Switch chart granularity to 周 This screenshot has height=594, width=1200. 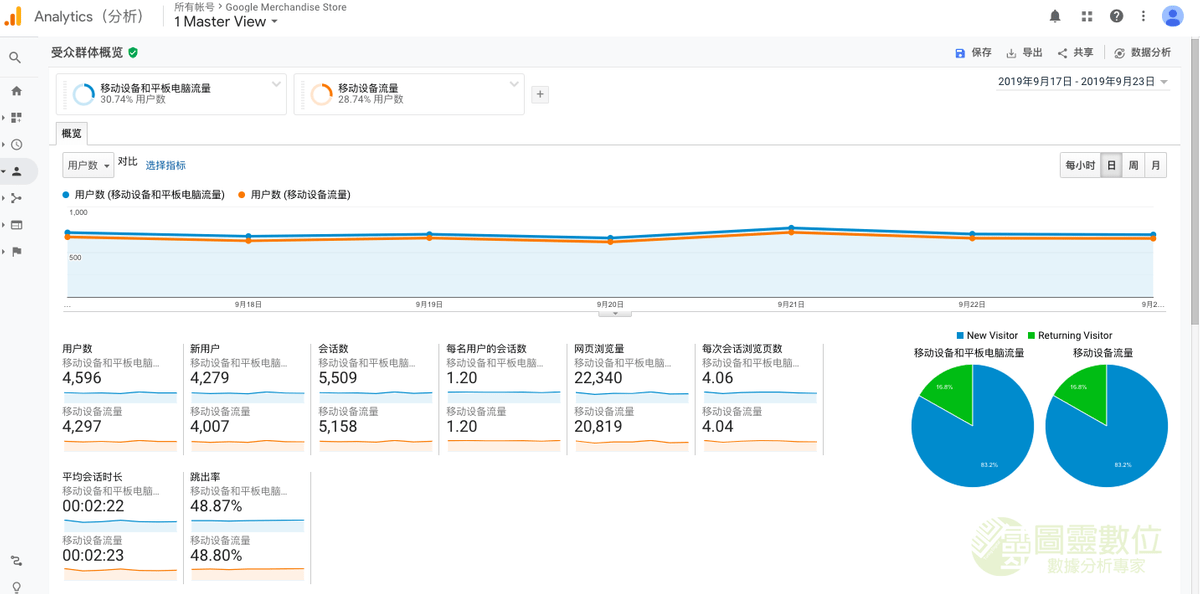pos(1133,166)
